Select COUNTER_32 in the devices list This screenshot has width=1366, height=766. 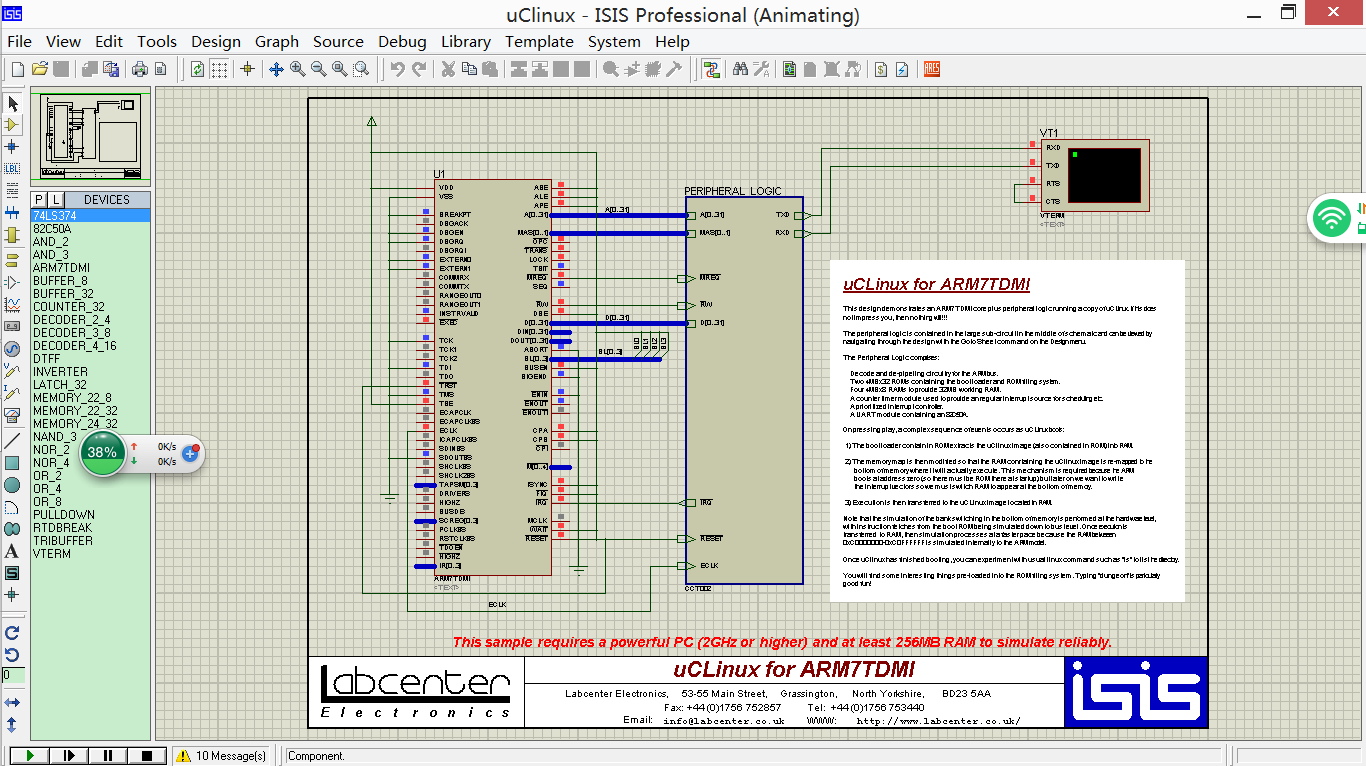point(91,307)
